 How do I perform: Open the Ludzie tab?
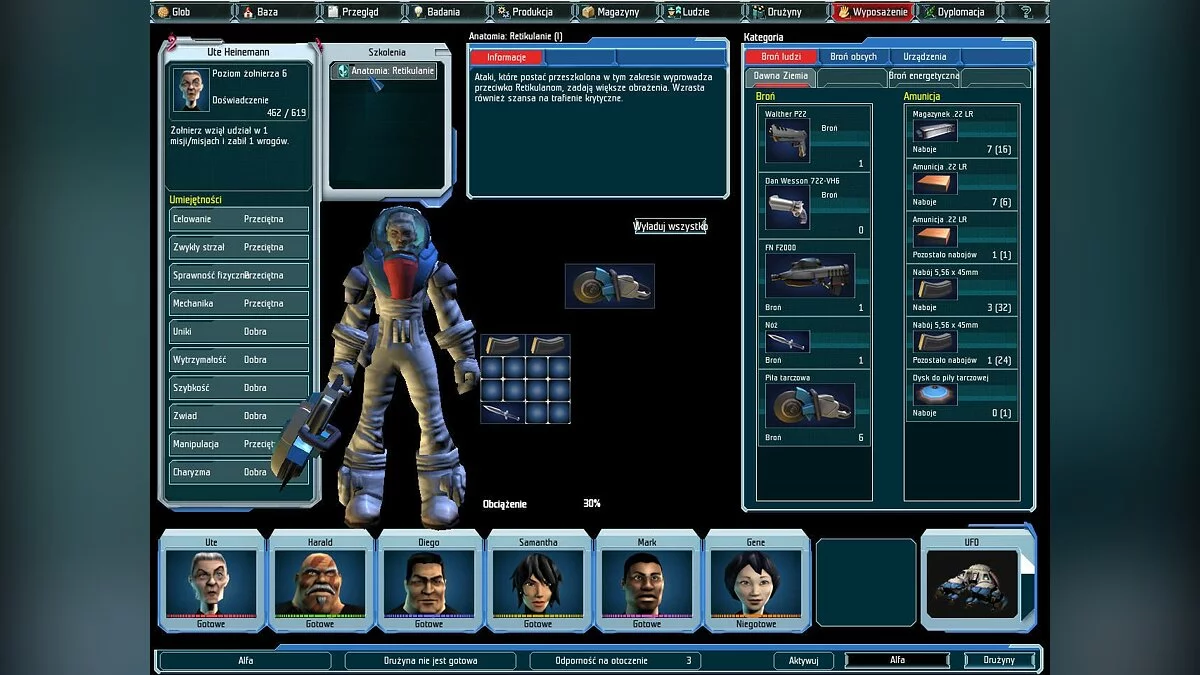(704, 12)
